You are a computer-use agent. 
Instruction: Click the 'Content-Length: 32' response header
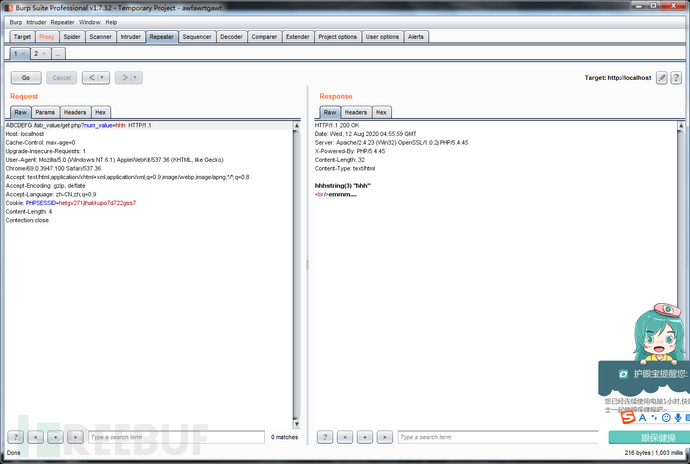point(340,160)
